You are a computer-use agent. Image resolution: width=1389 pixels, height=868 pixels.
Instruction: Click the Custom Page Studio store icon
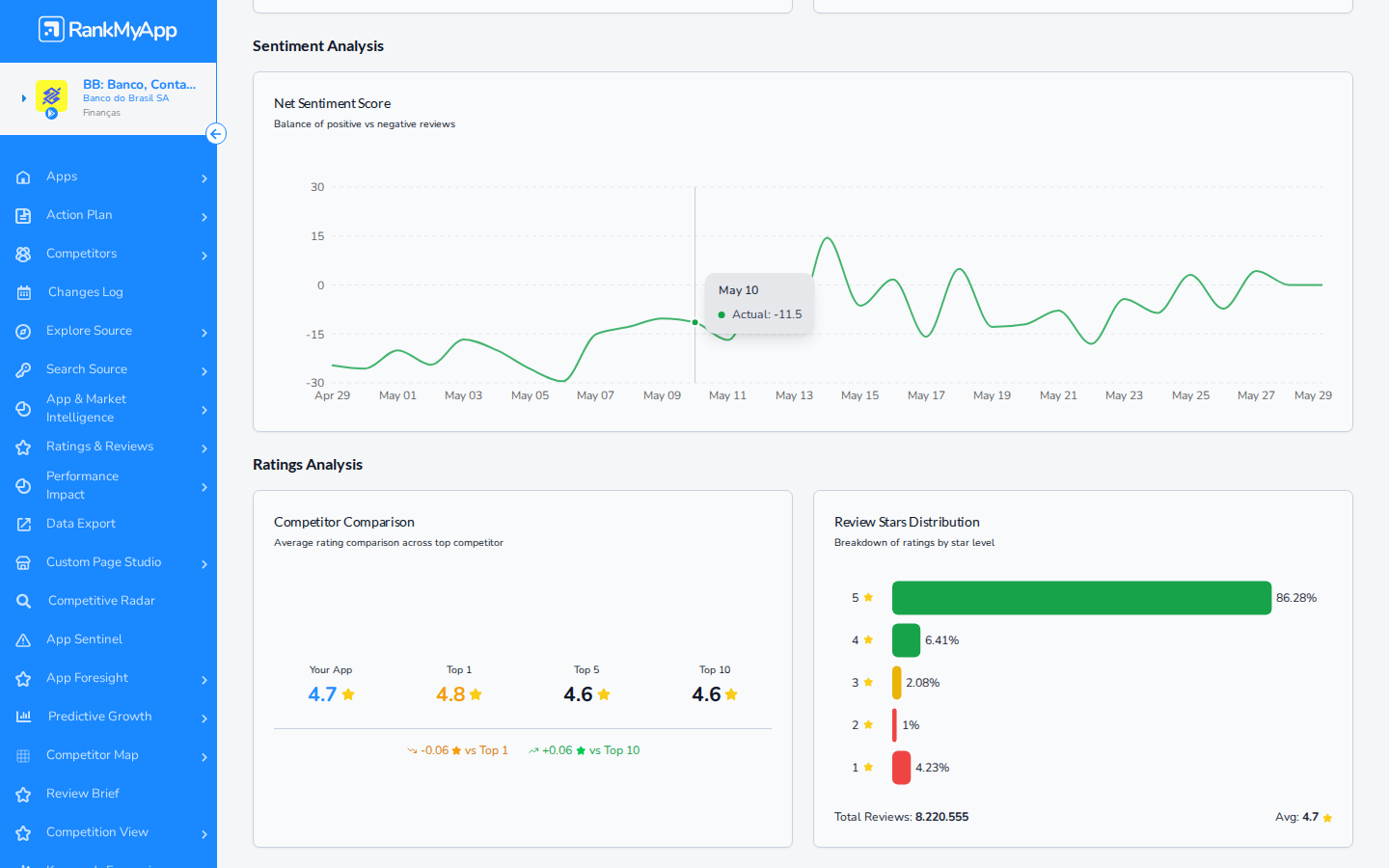[x=23, y=563]
